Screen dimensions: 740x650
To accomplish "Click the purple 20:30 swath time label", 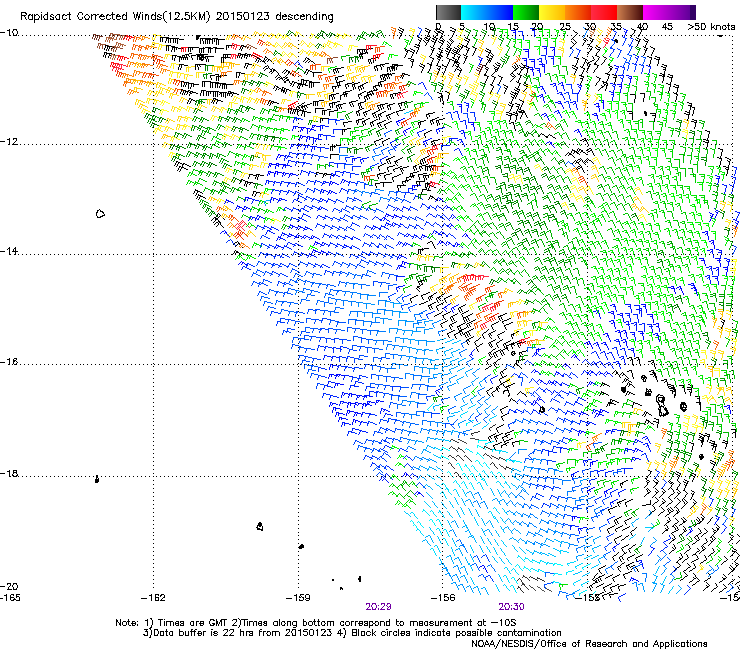I will click(512, 607).
